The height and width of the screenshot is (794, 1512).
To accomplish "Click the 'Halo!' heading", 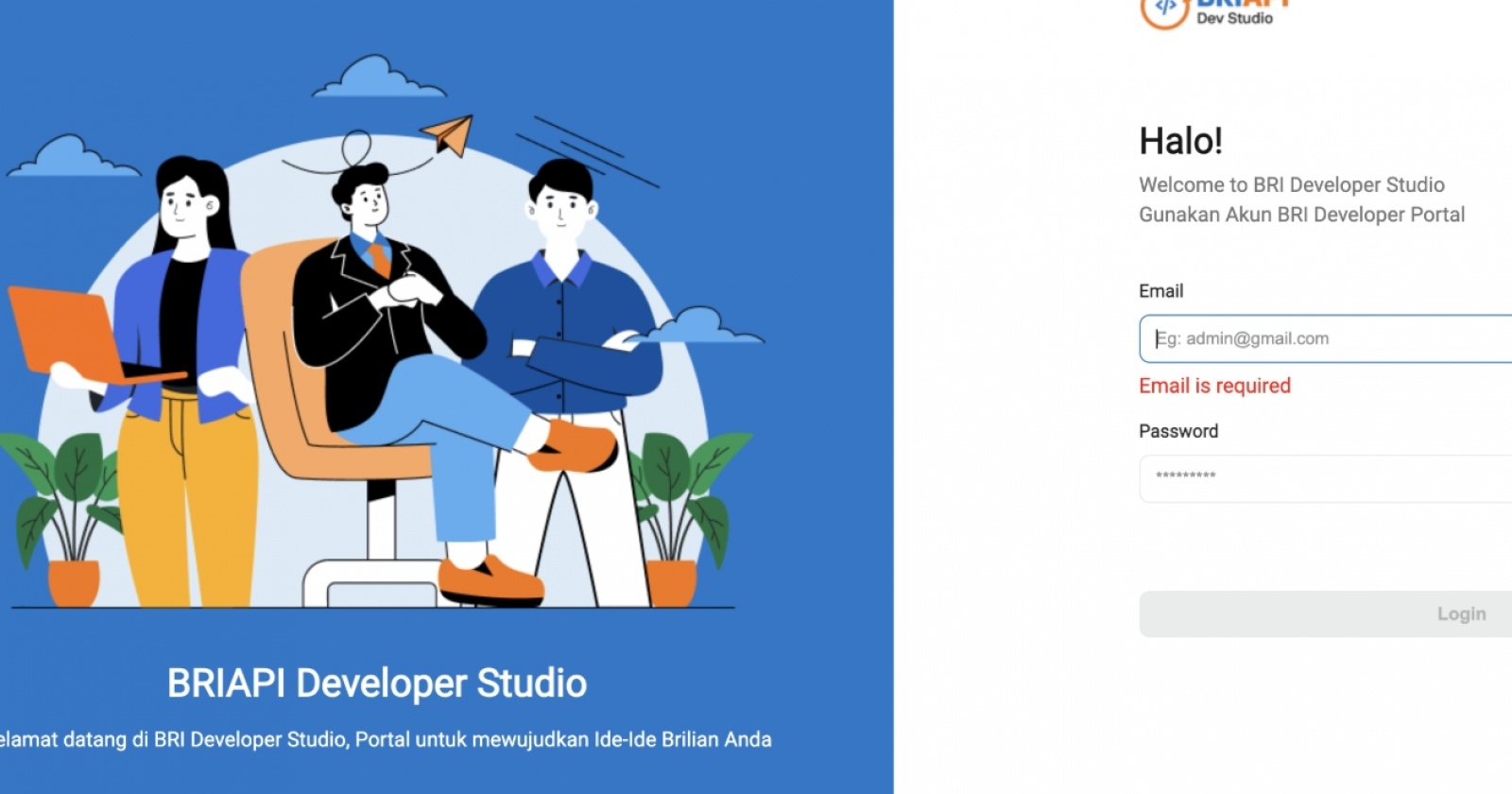I will click(x=1181, y=142).
